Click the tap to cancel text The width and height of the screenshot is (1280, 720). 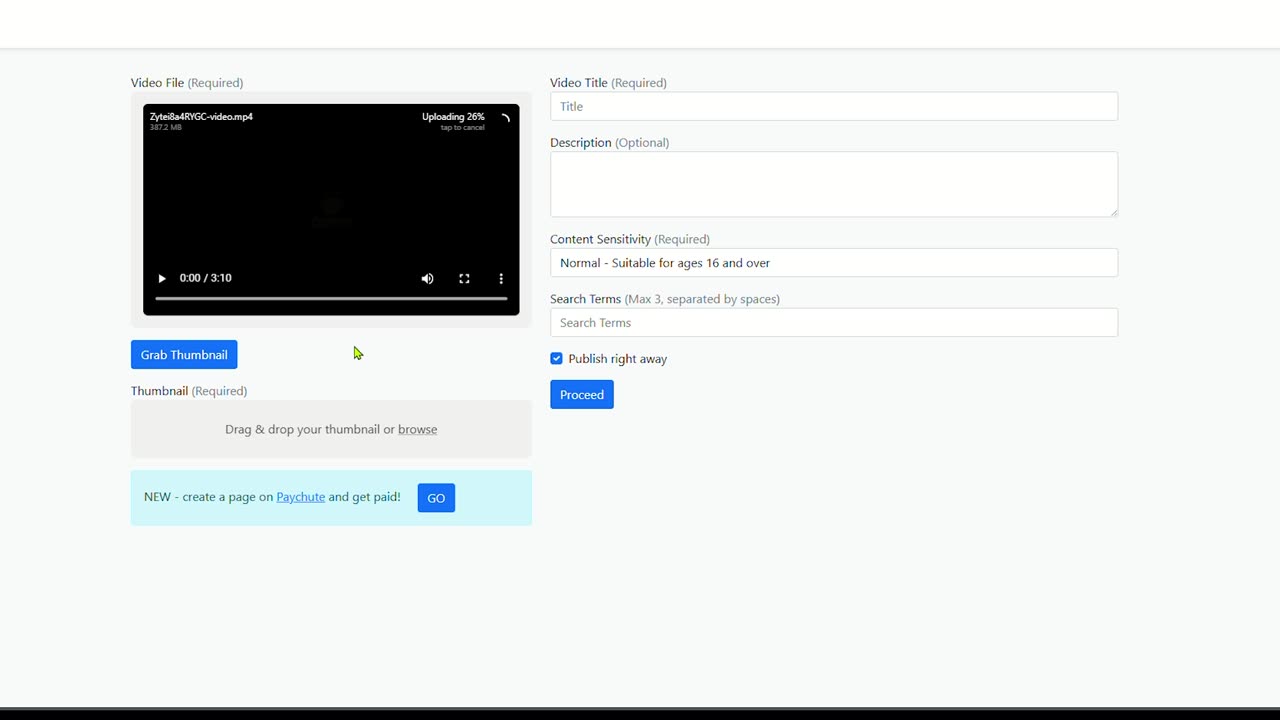[x=463, y=128]
